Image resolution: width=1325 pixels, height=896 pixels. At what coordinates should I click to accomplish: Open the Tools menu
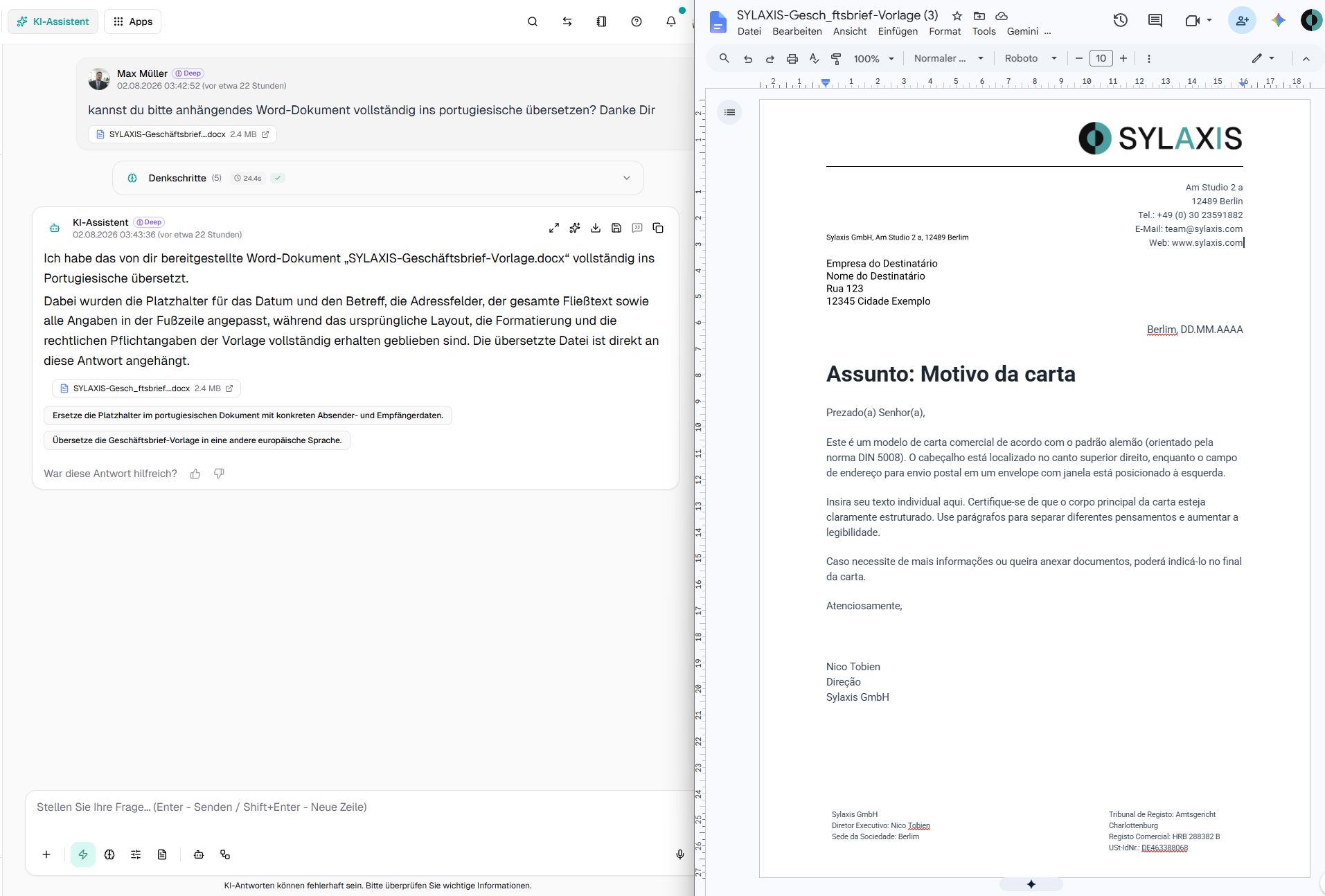(x=984, y=31)
